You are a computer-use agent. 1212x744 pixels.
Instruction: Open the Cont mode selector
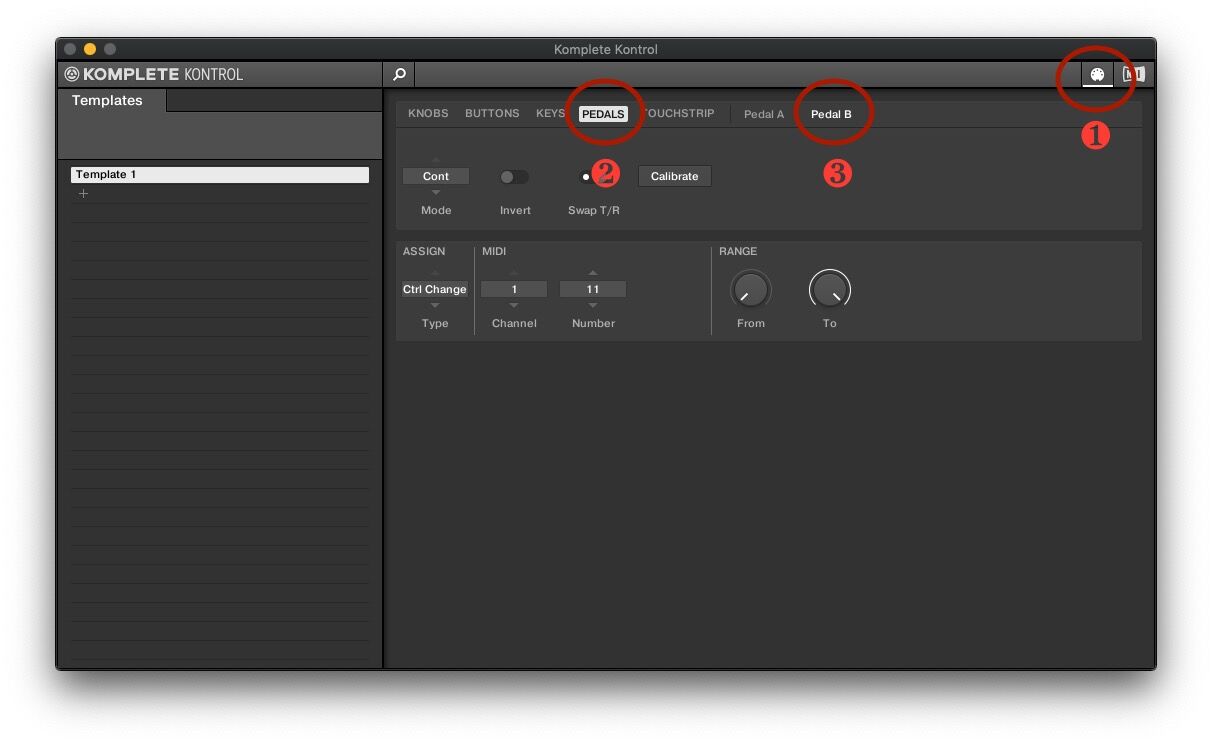point(436,176)
